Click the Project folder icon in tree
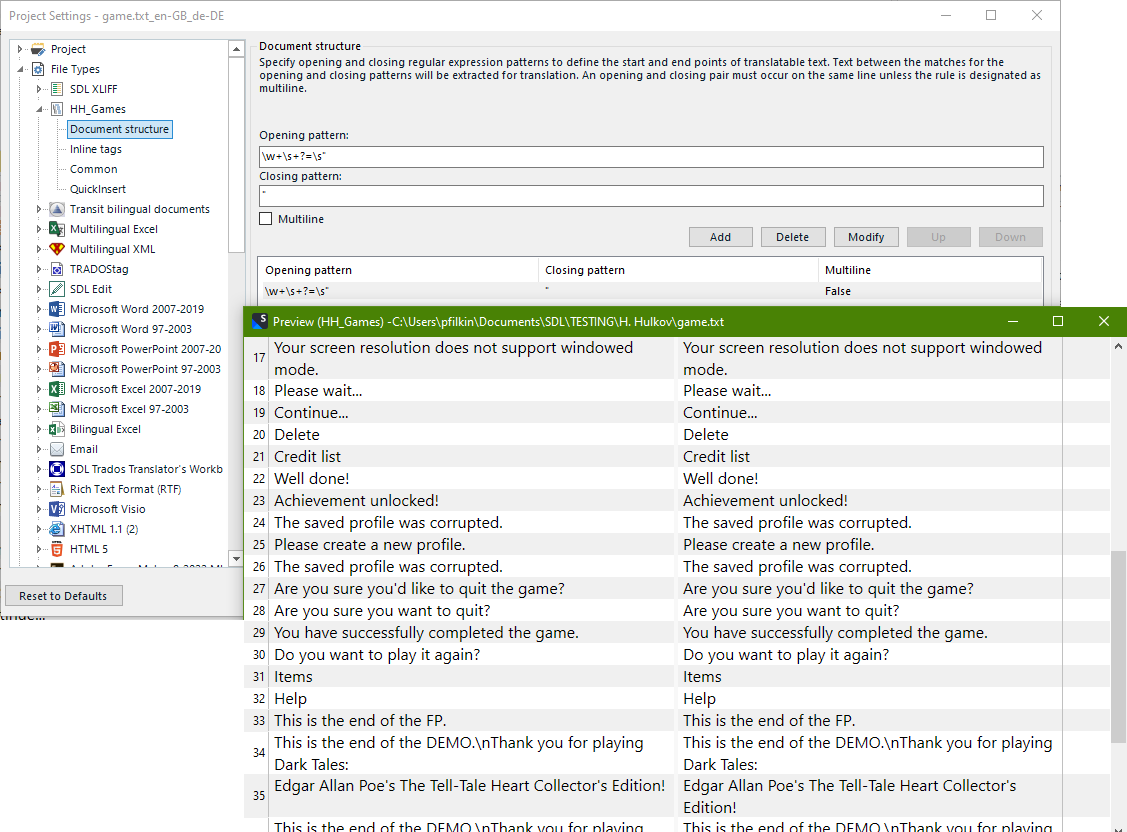 [38, 50]
